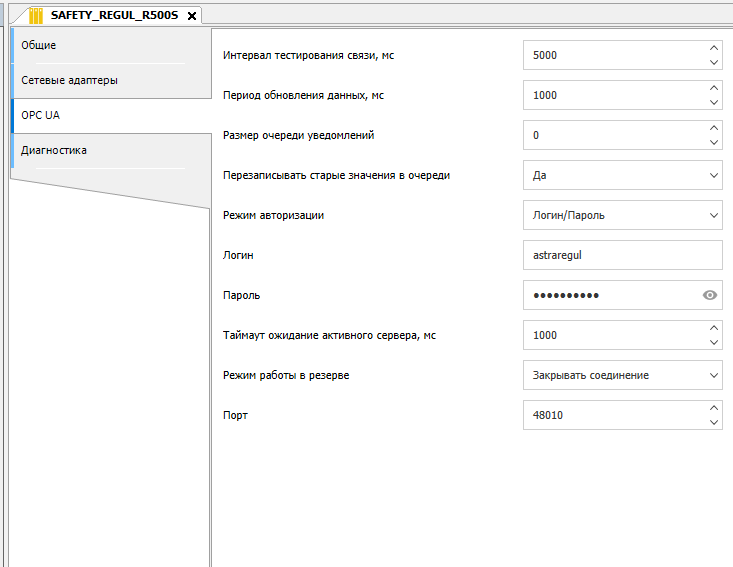Select the OPC UA tab

(x=41, y=115)
